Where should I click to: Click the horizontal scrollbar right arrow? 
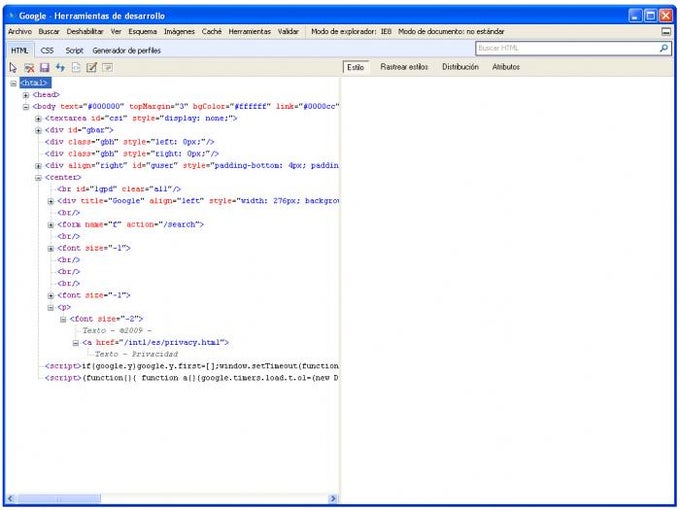click(x=333, y=499)
